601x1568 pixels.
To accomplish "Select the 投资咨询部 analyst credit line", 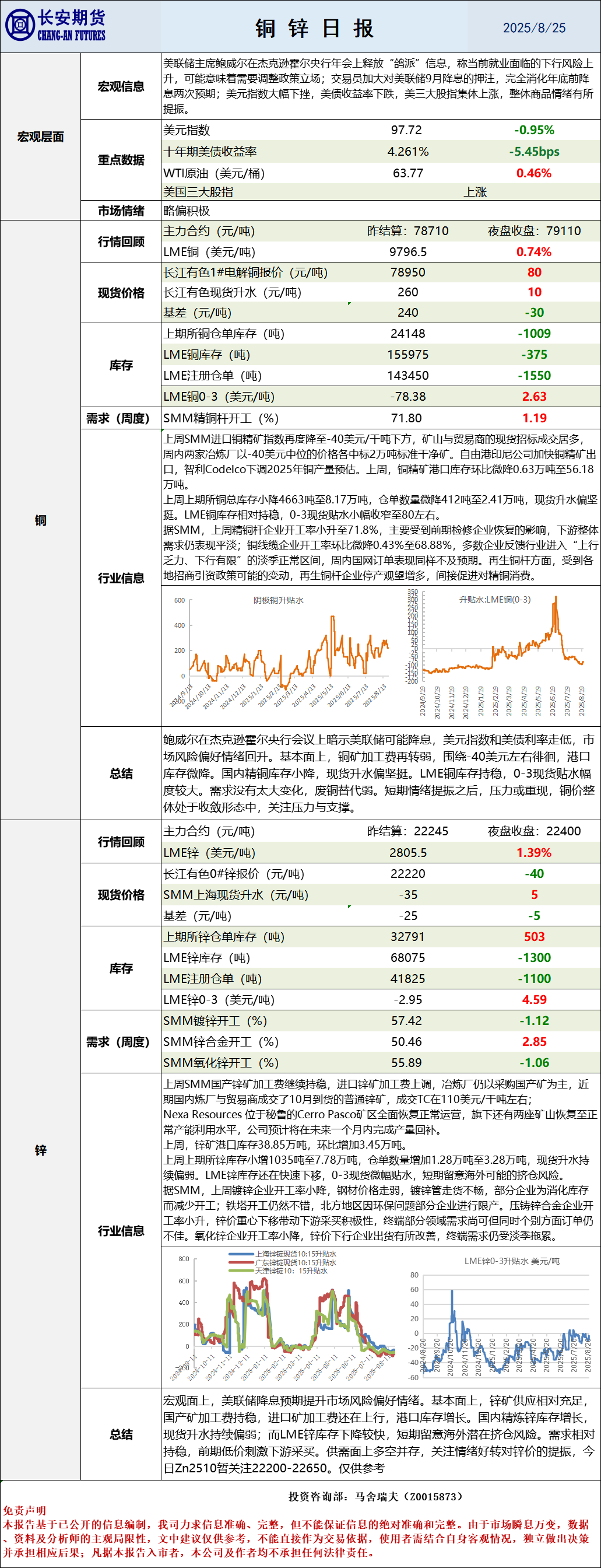I will [375, 1496].
